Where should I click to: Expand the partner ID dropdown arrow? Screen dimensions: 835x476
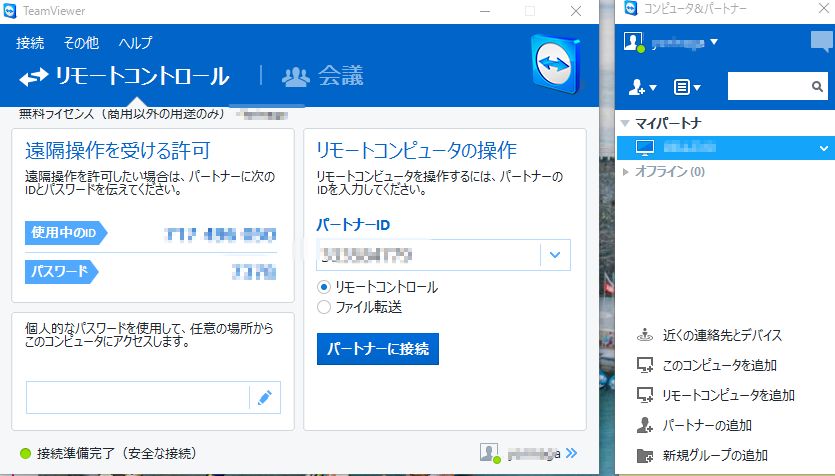pos(555,255)
